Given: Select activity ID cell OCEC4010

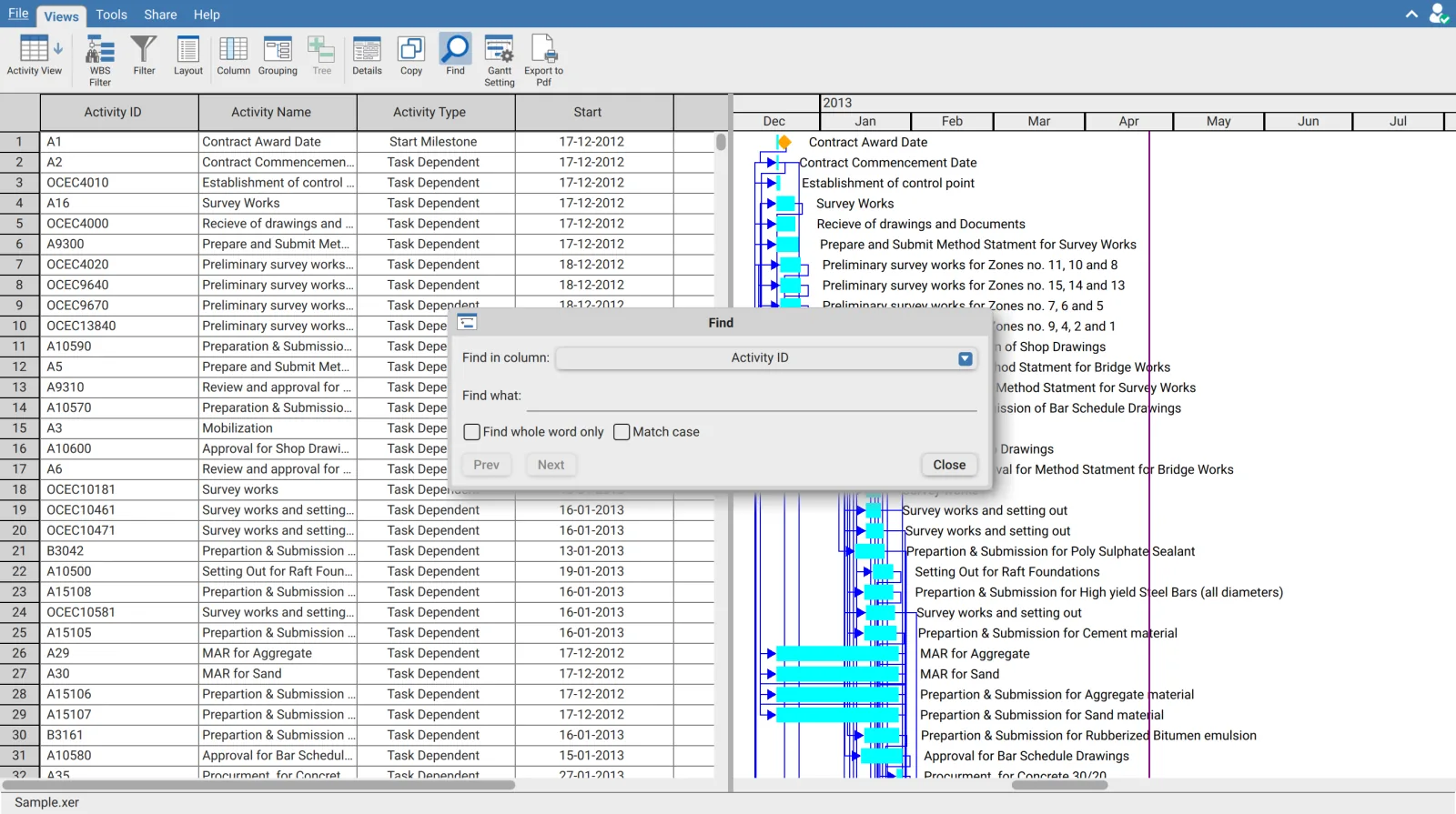Looking at the screenshot, I should pos(119,183).
